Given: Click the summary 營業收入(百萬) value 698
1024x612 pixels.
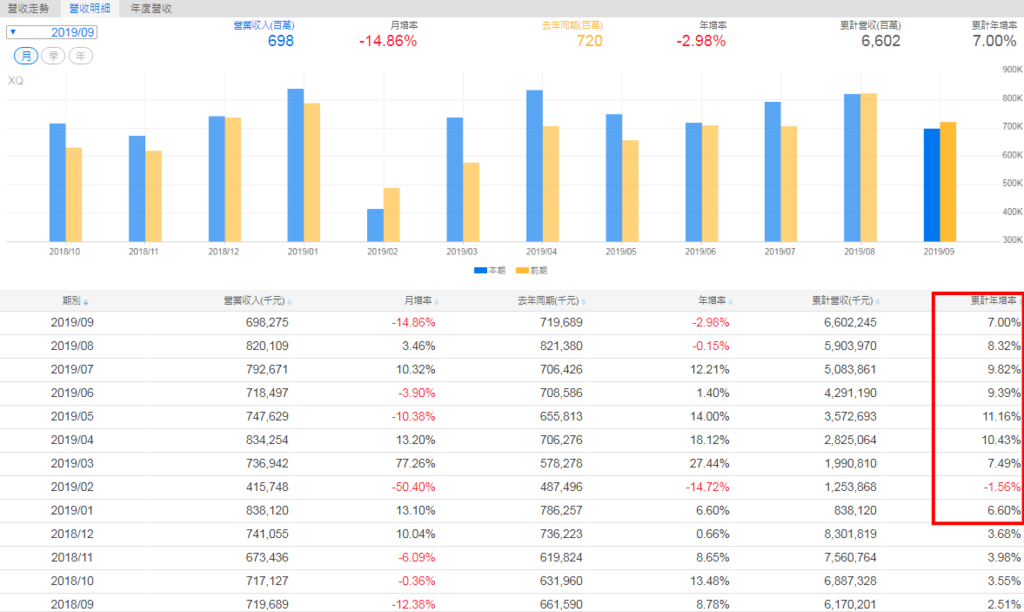Looking at the screenshot, I should click(281, 41).
